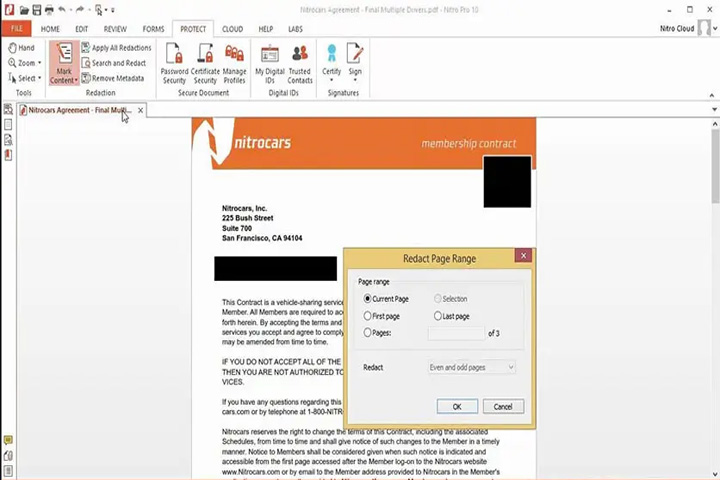720x480 pixels.
Task: Click Cancel in Redact Page Range
Action: (x=503, y=407)
